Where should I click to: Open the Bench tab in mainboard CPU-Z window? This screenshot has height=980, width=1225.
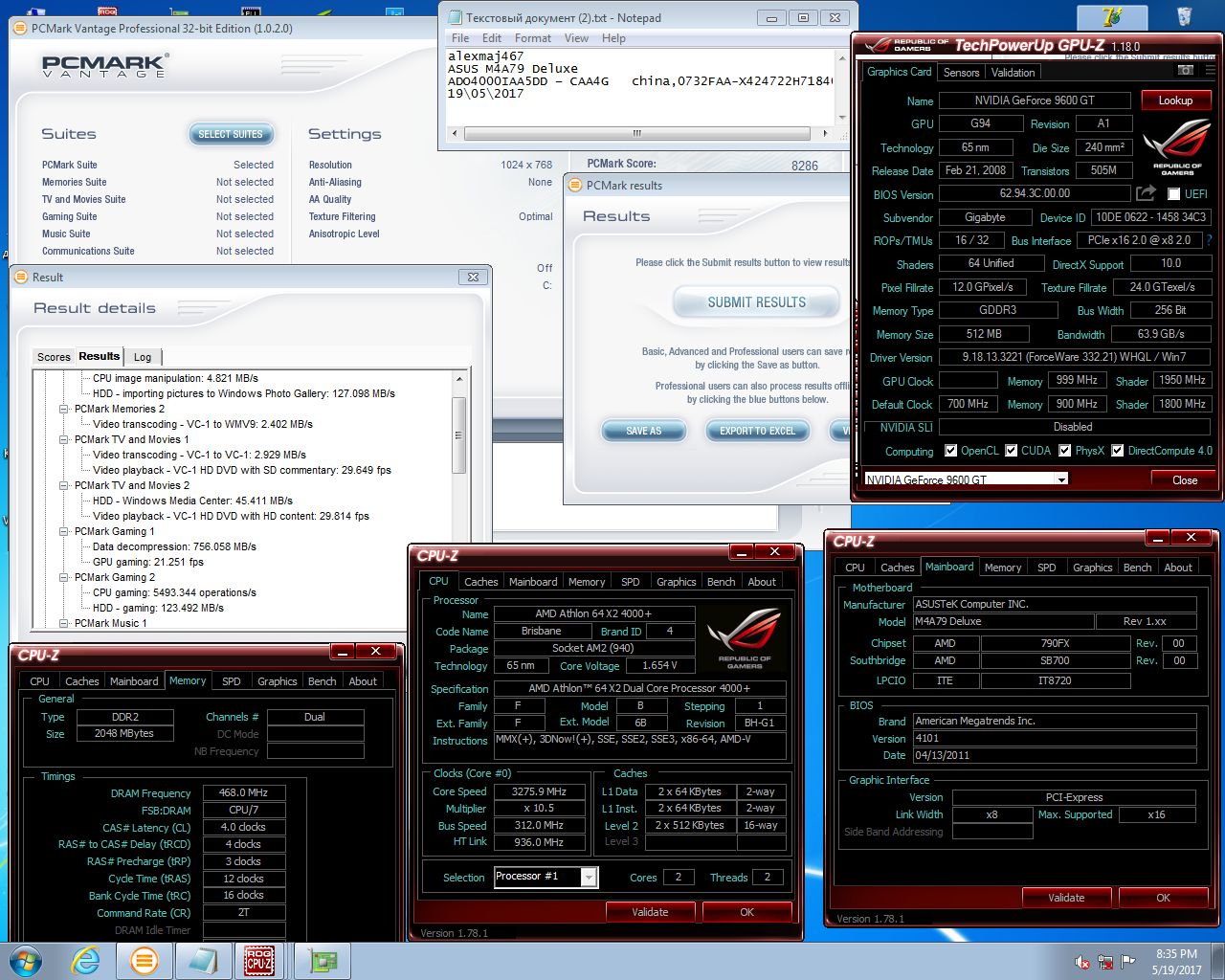(1137, 568)
